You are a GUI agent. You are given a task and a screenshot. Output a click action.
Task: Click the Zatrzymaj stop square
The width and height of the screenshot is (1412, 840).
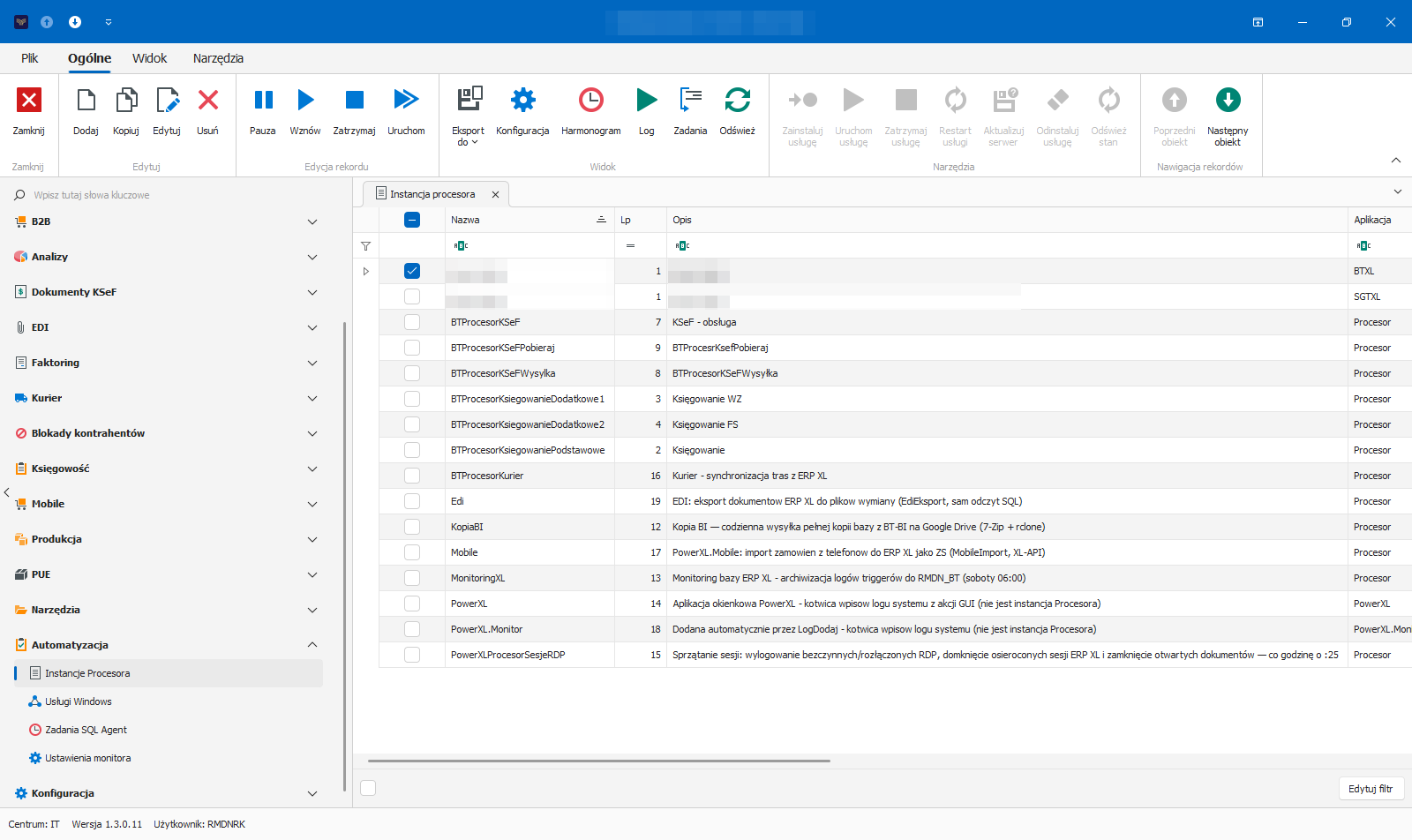point(355,100)
